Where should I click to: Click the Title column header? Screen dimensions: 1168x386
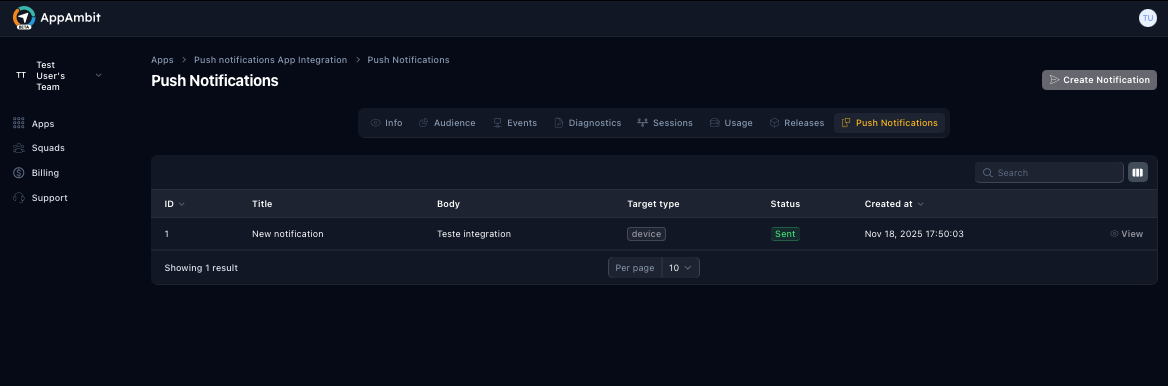tap(262, 204)
